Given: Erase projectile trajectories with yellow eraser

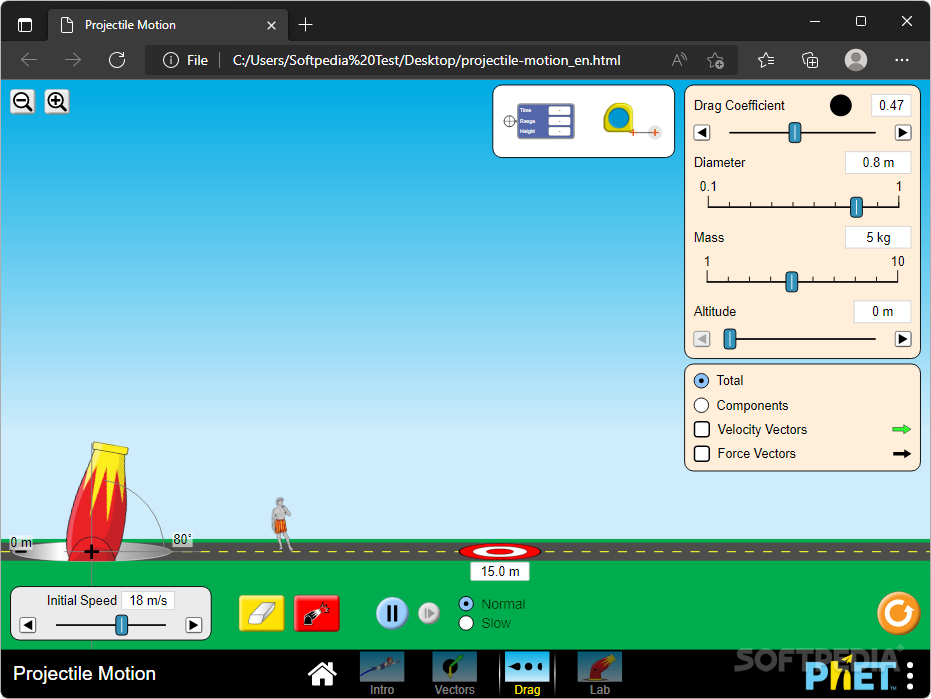Looking at the screenshot, I should [x=262, y=613].
